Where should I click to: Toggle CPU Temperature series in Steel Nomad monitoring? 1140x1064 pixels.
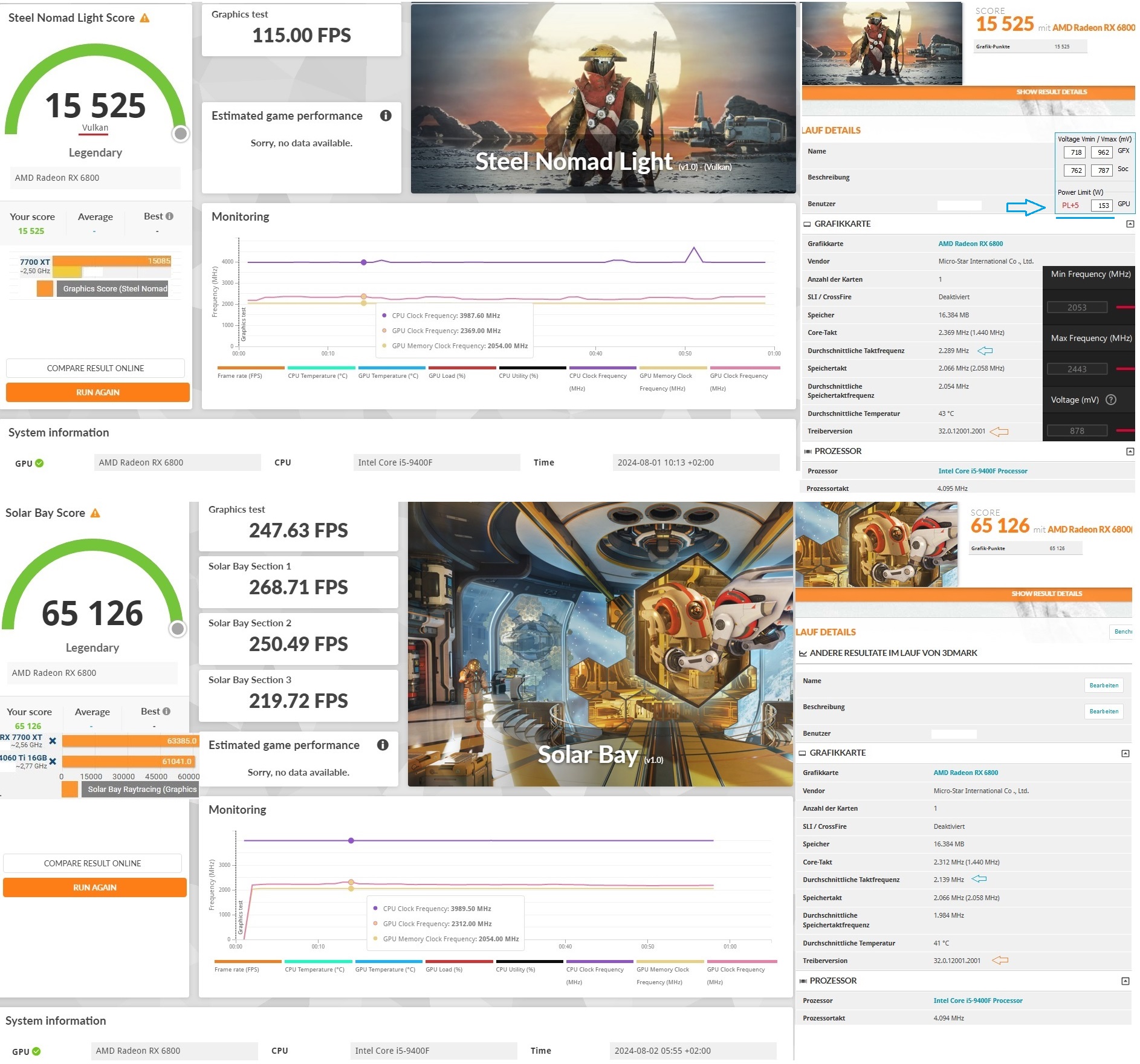(321, 372)
